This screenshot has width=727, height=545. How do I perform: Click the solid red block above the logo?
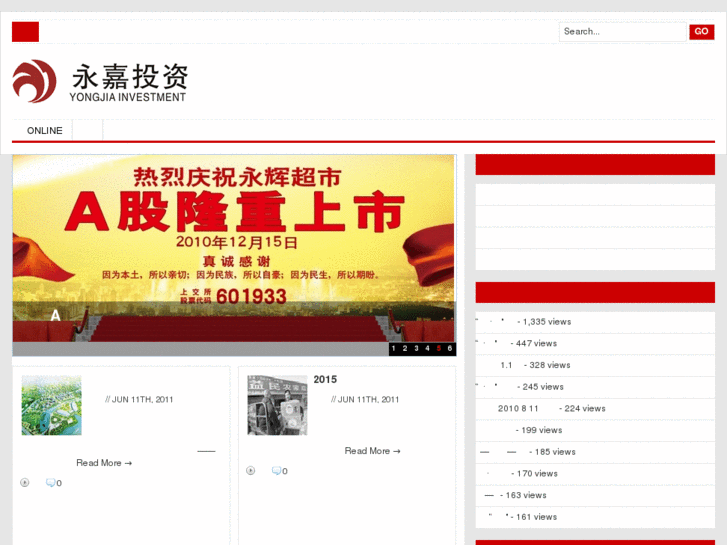click(26, 32)
